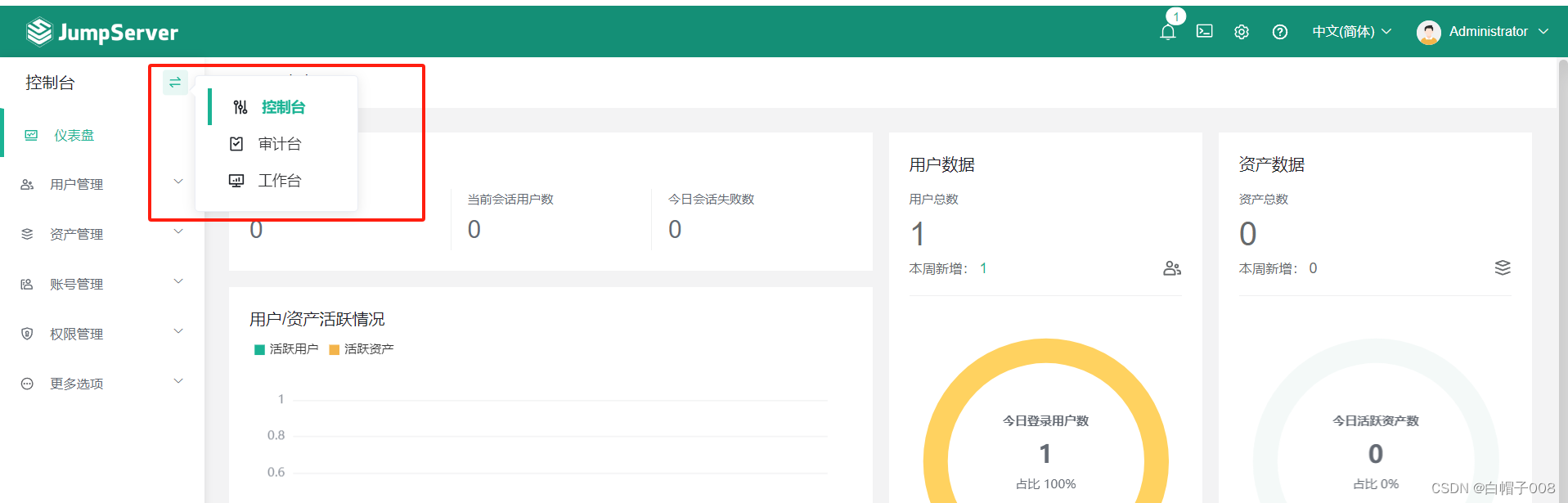Expand 资产管理 chevron

coord(178,231)
